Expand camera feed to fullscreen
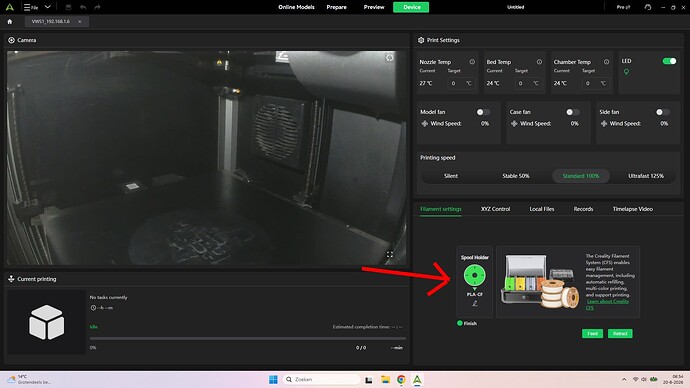Screen dimensions: 690x388 (x=389, y=254)
